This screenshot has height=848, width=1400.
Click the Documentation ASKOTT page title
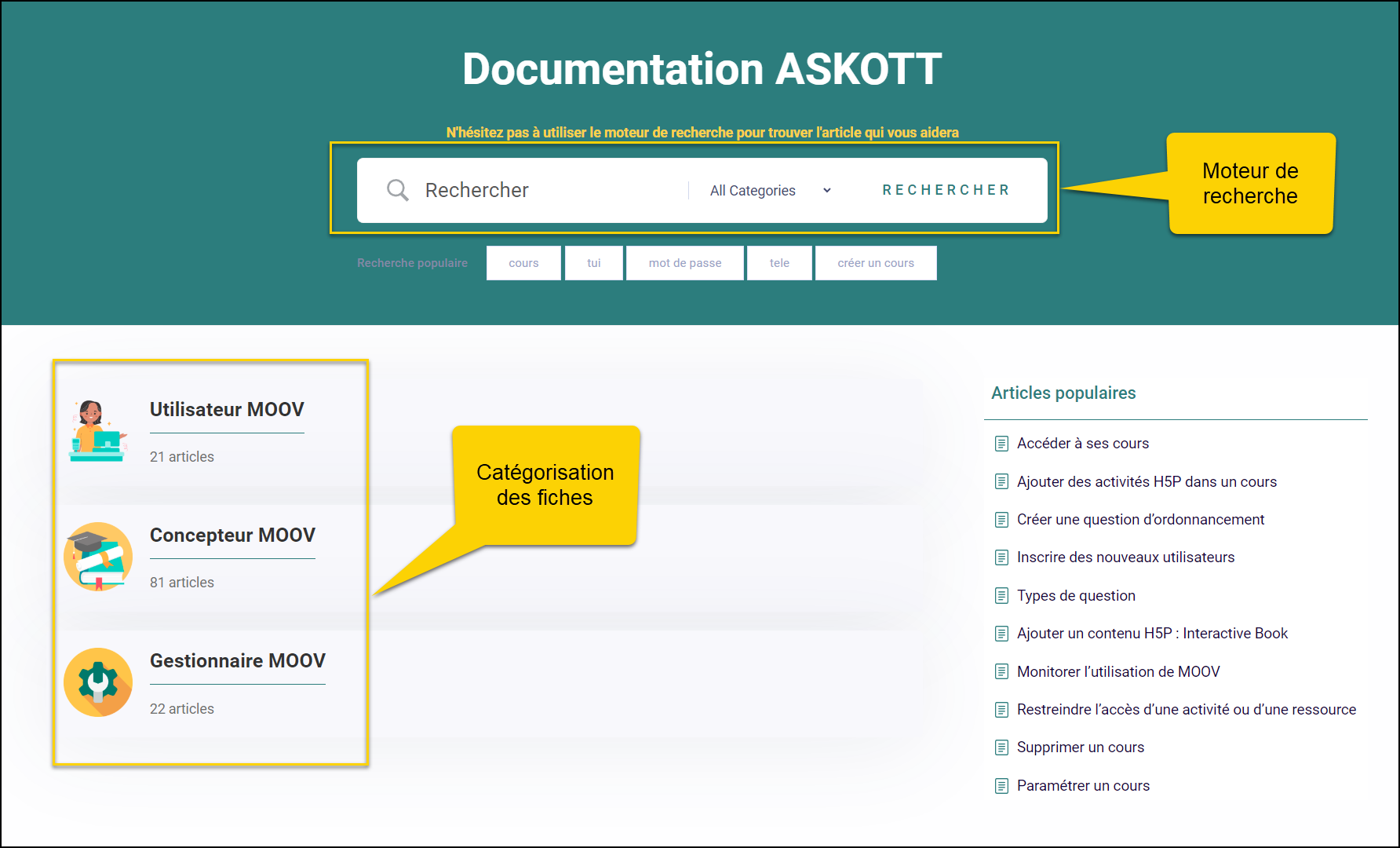click(x=702, y=69)
